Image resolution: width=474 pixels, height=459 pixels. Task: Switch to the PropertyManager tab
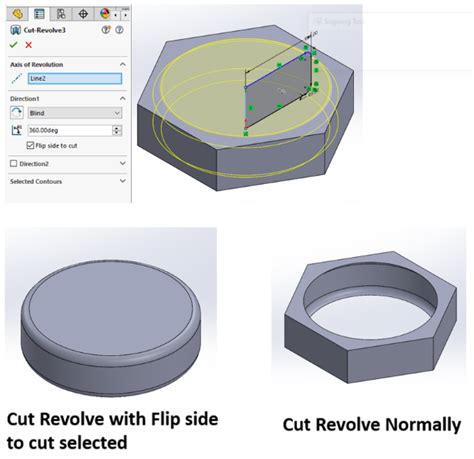coord(39,14)
